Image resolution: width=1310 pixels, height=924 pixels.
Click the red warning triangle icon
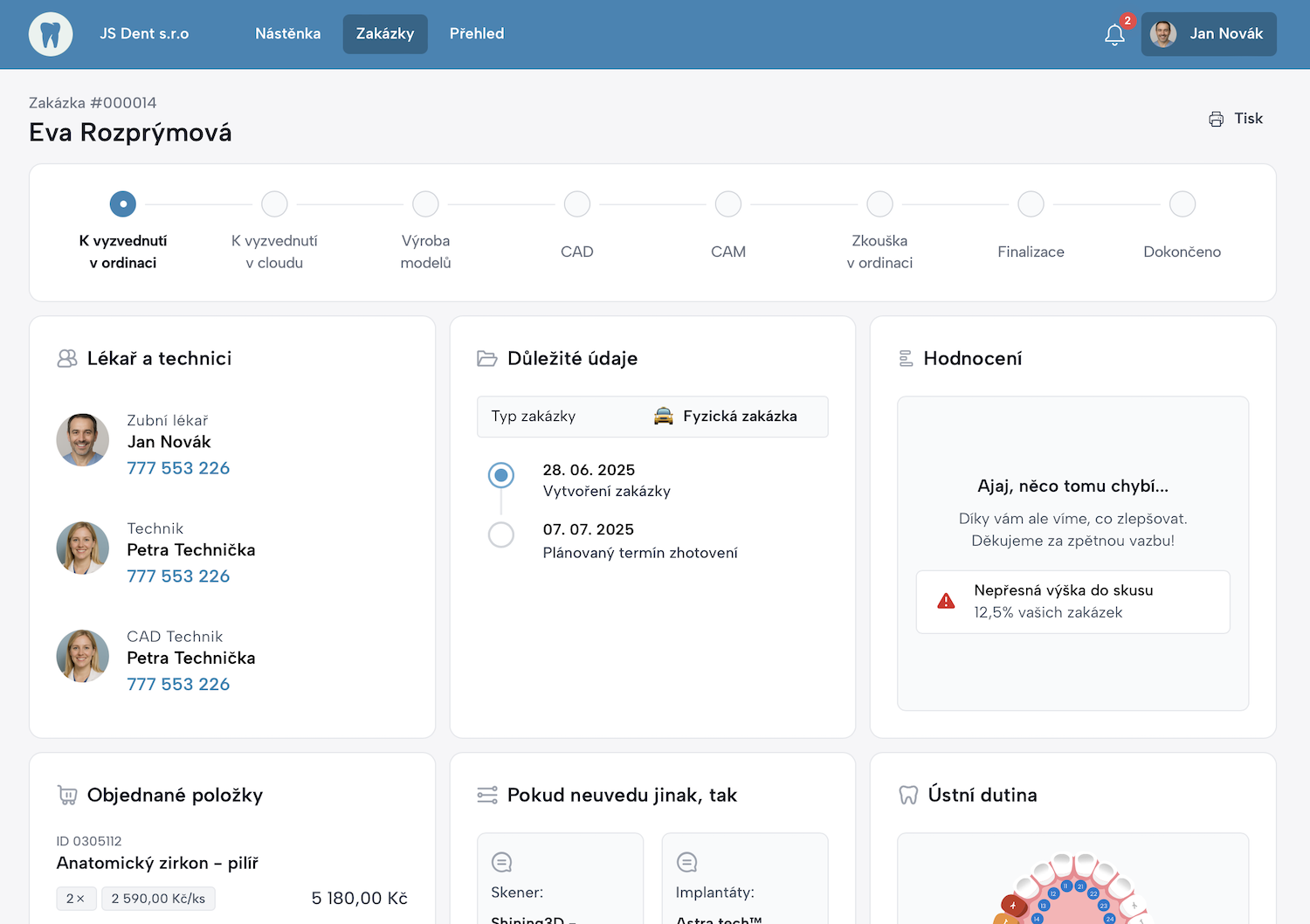[946, 601]
